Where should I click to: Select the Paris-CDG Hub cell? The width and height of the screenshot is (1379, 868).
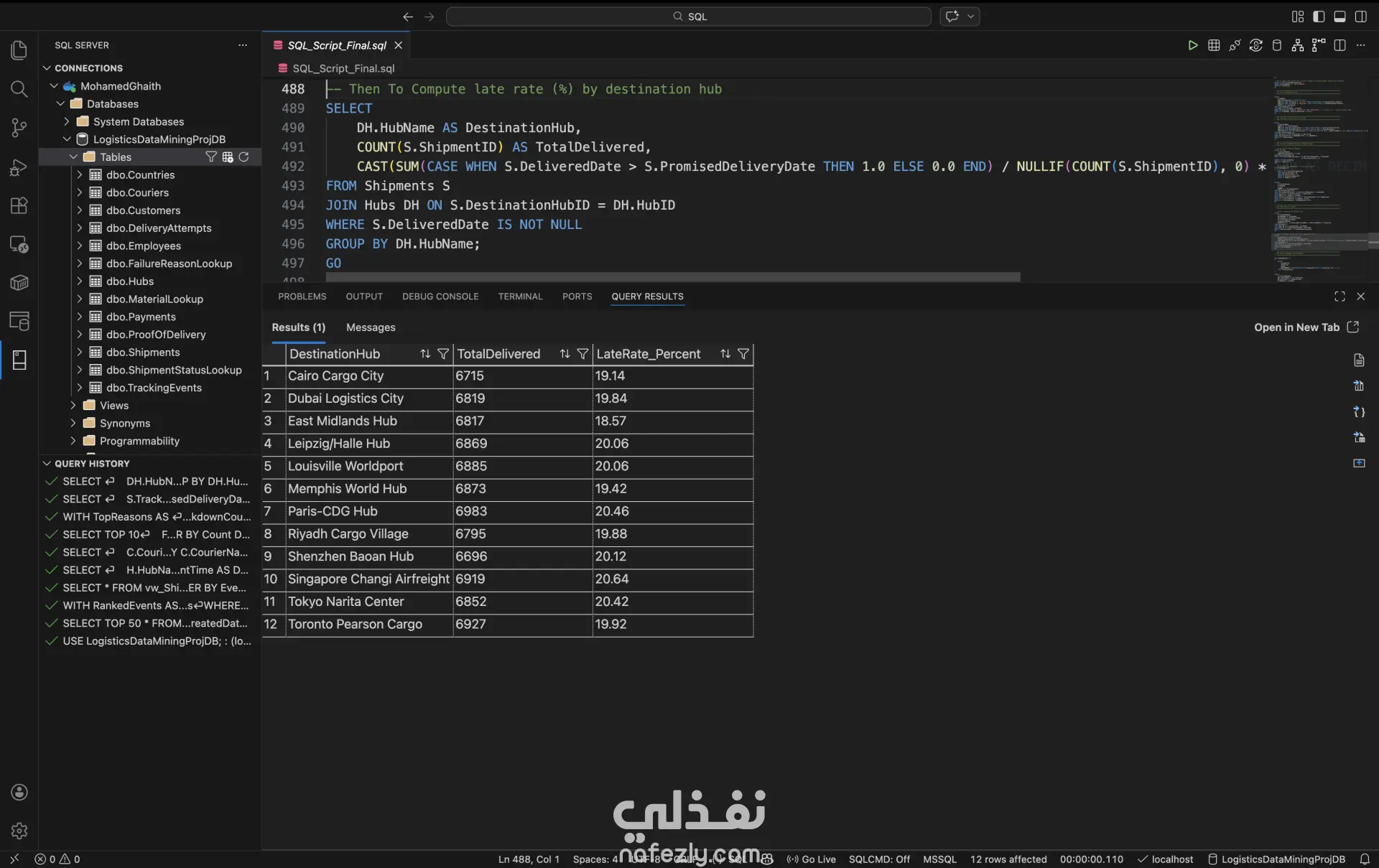[369, 511]
